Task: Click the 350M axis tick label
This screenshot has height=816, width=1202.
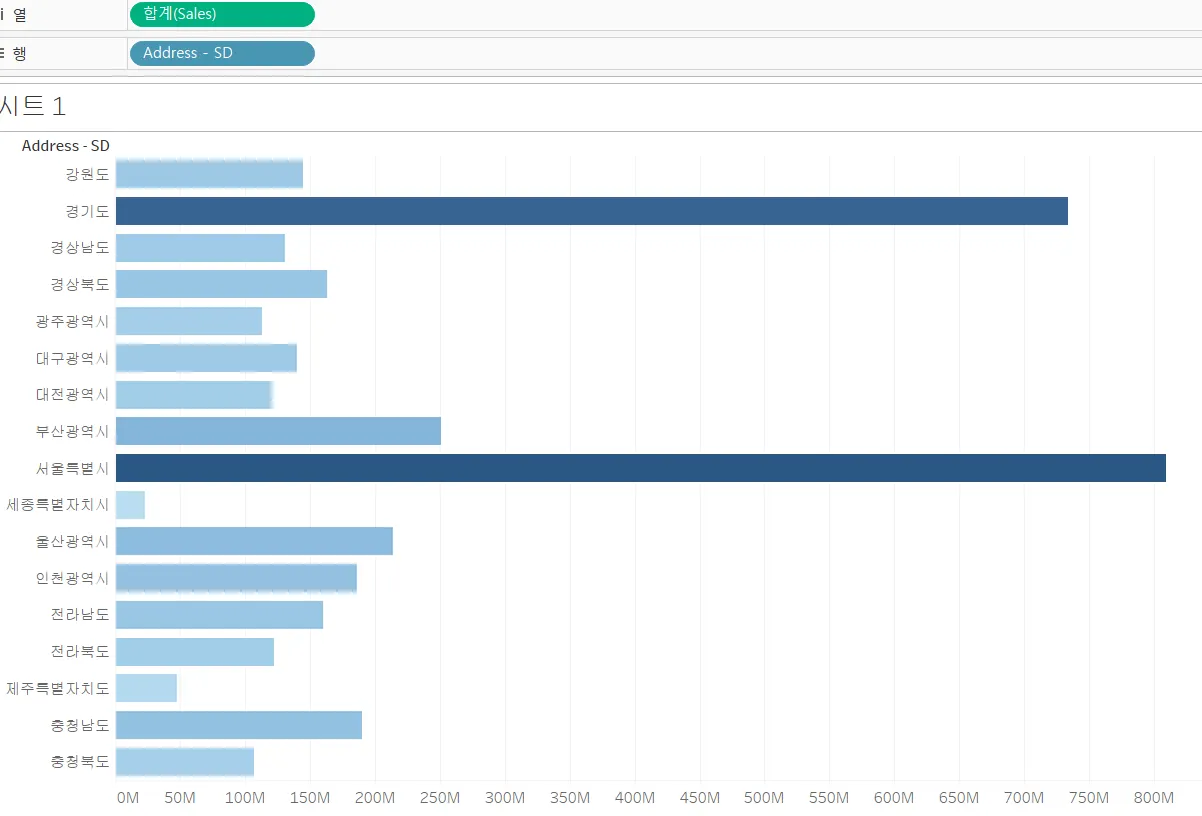Action: pyautogui.click(x=570, y=798)
